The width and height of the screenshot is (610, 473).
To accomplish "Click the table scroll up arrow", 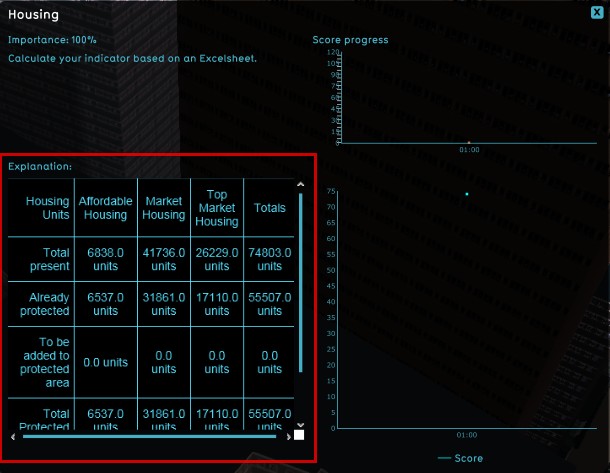I will 299,185.
